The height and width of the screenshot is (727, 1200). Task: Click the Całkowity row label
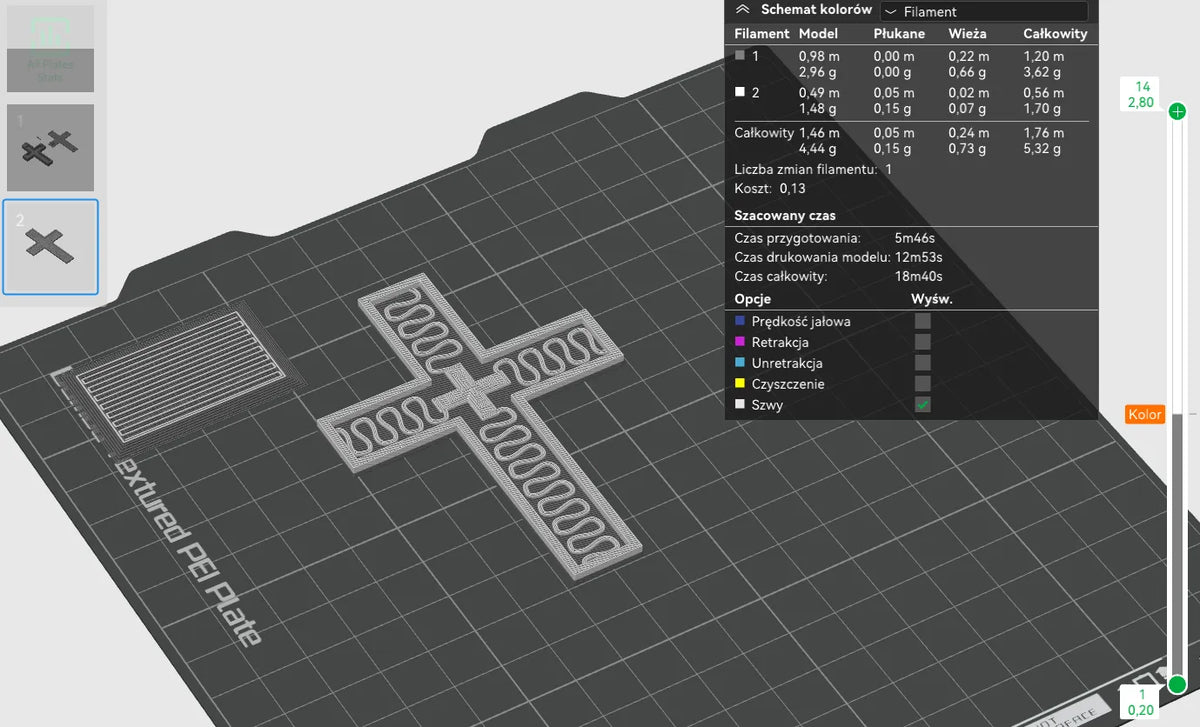pos(764,132)
